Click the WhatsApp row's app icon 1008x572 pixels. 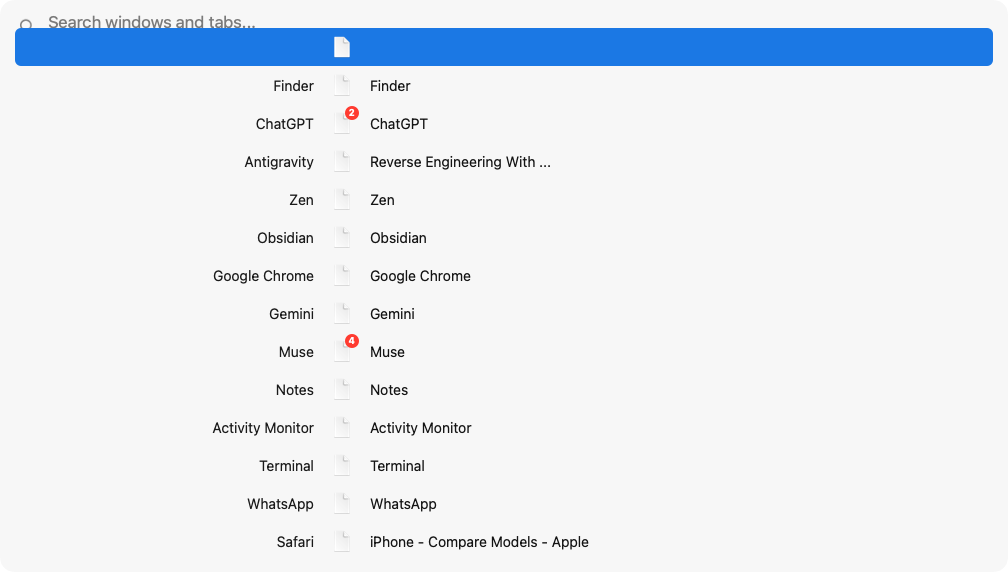click(342, 503)
